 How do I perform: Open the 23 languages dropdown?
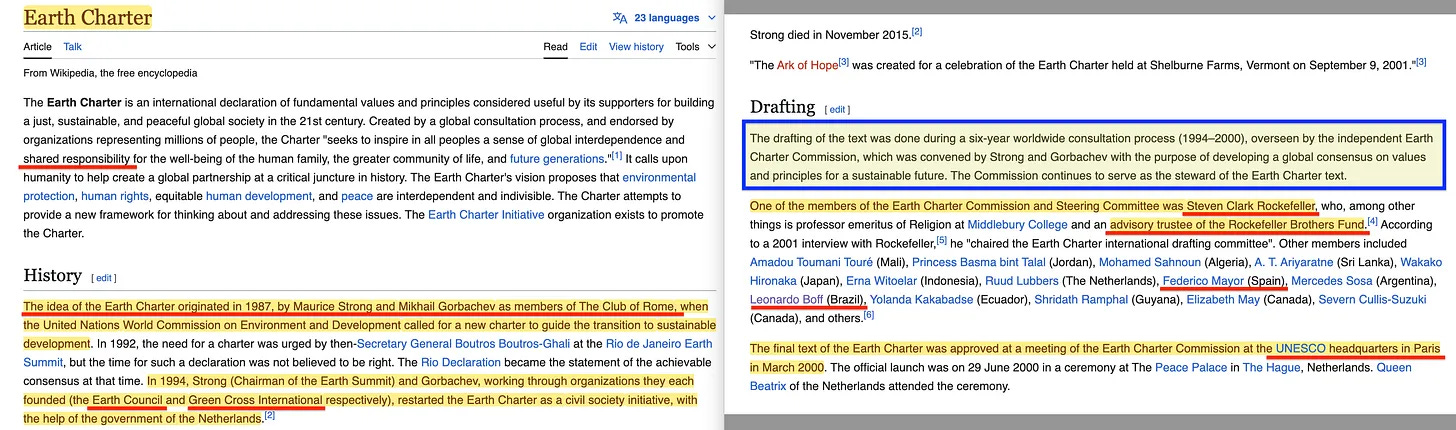pos(676,18)
